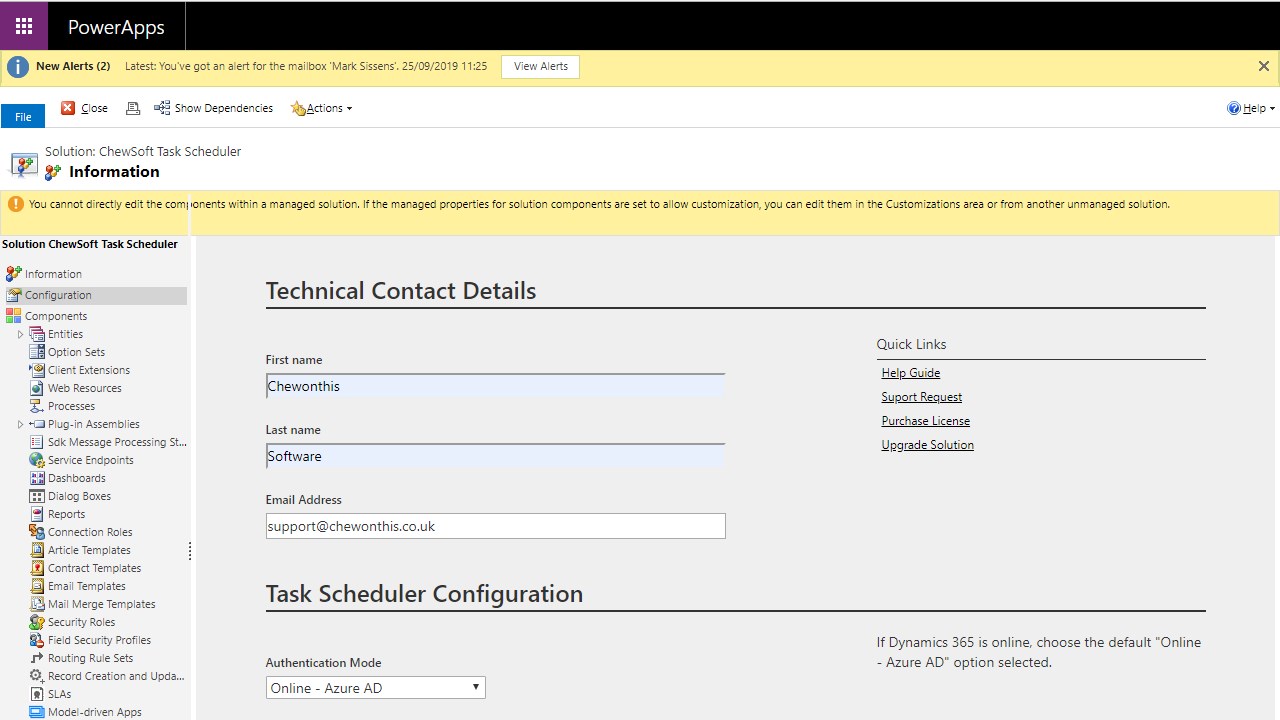Open the Upgrade Solution link
The image size is (1280, 720).
927,445
